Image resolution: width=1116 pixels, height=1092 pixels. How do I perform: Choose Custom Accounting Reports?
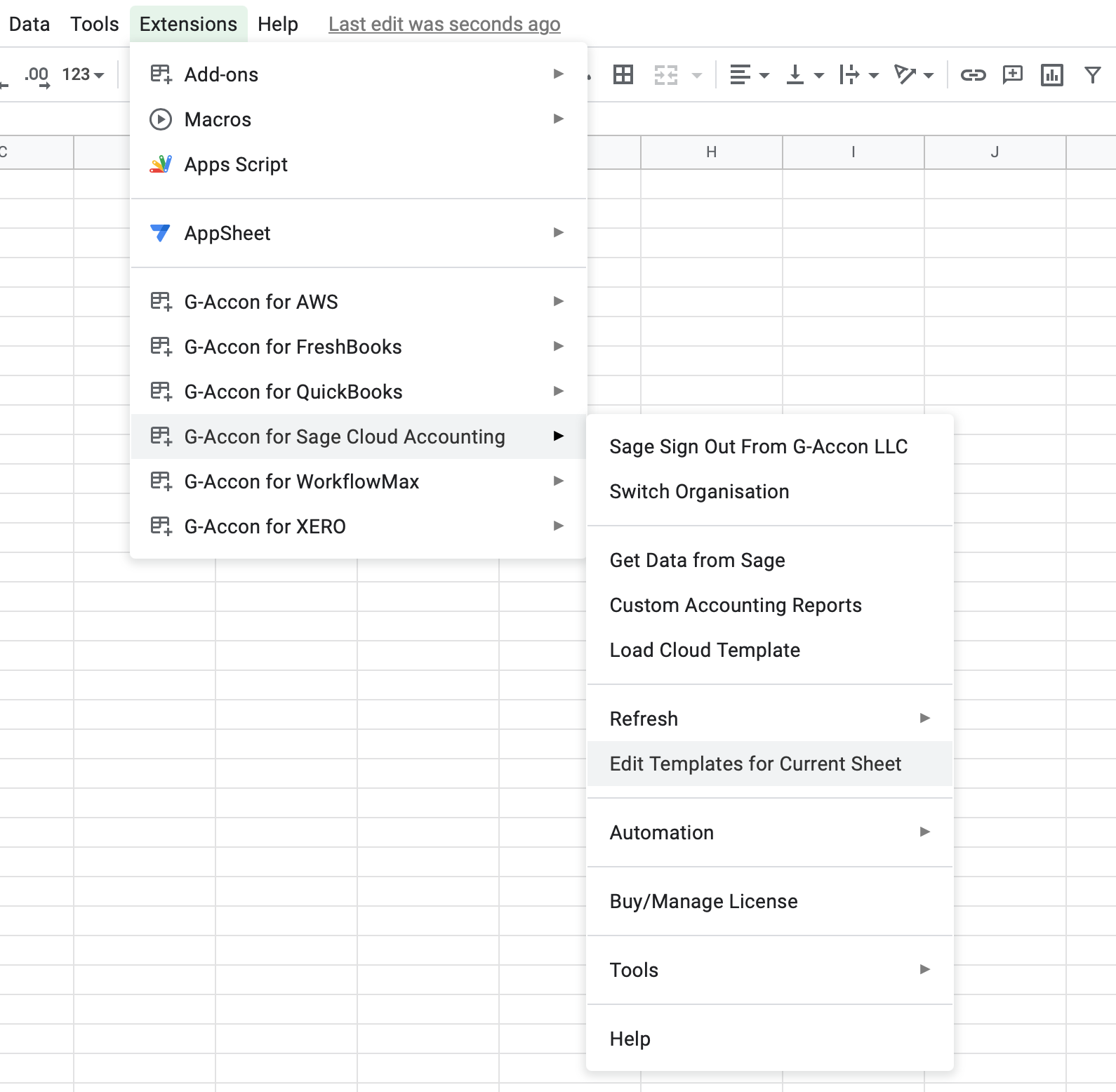pos(770,605)
